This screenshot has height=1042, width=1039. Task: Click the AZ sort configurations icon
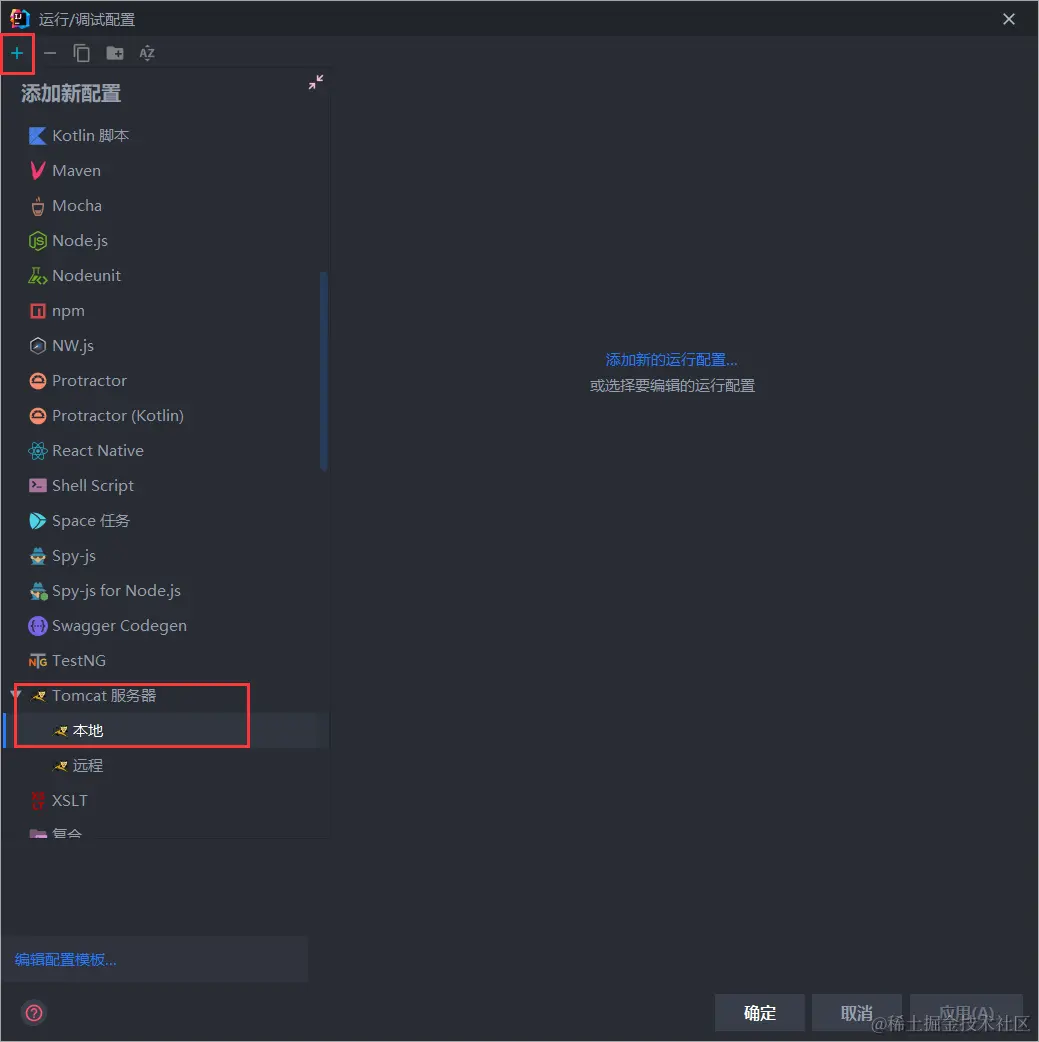coord(147,53)
